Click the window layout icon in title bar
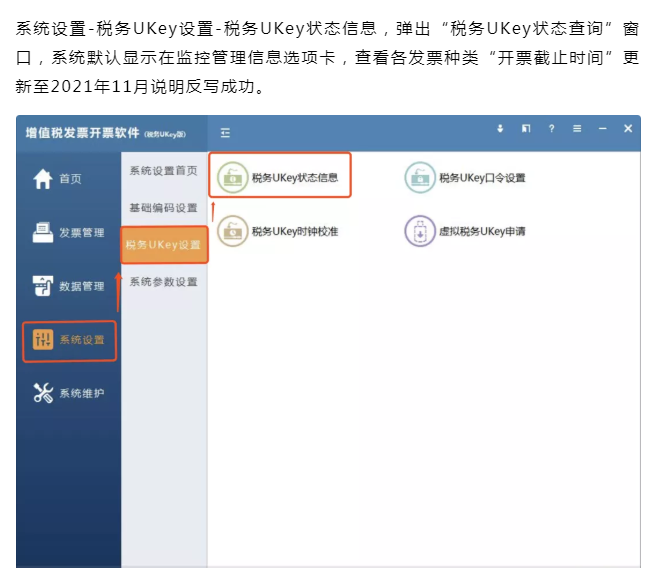651x568 pixels. (526, 129)
